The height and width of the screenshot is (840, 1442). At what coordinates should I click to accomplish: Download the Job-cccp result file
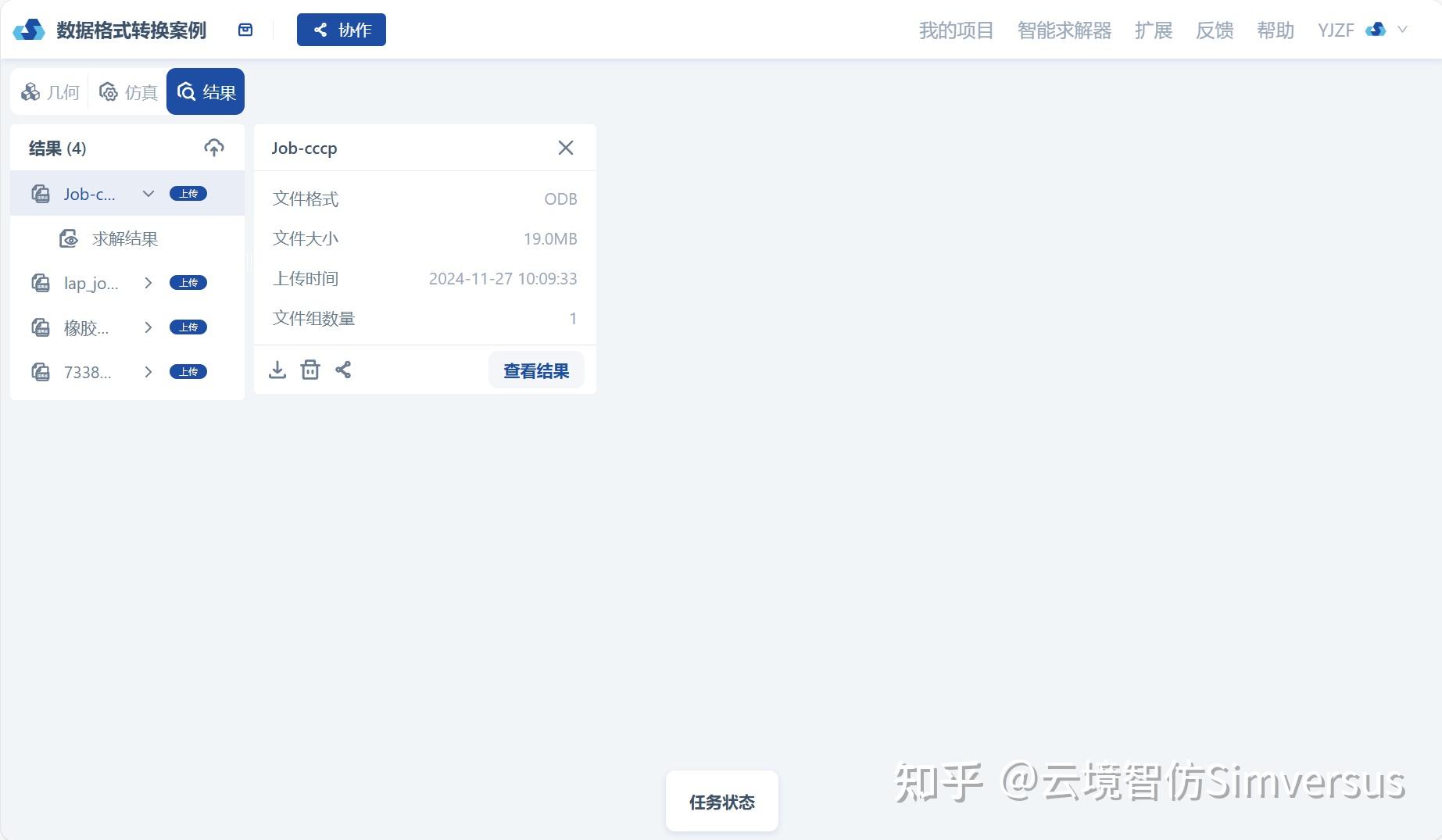(x=277, y=370)
